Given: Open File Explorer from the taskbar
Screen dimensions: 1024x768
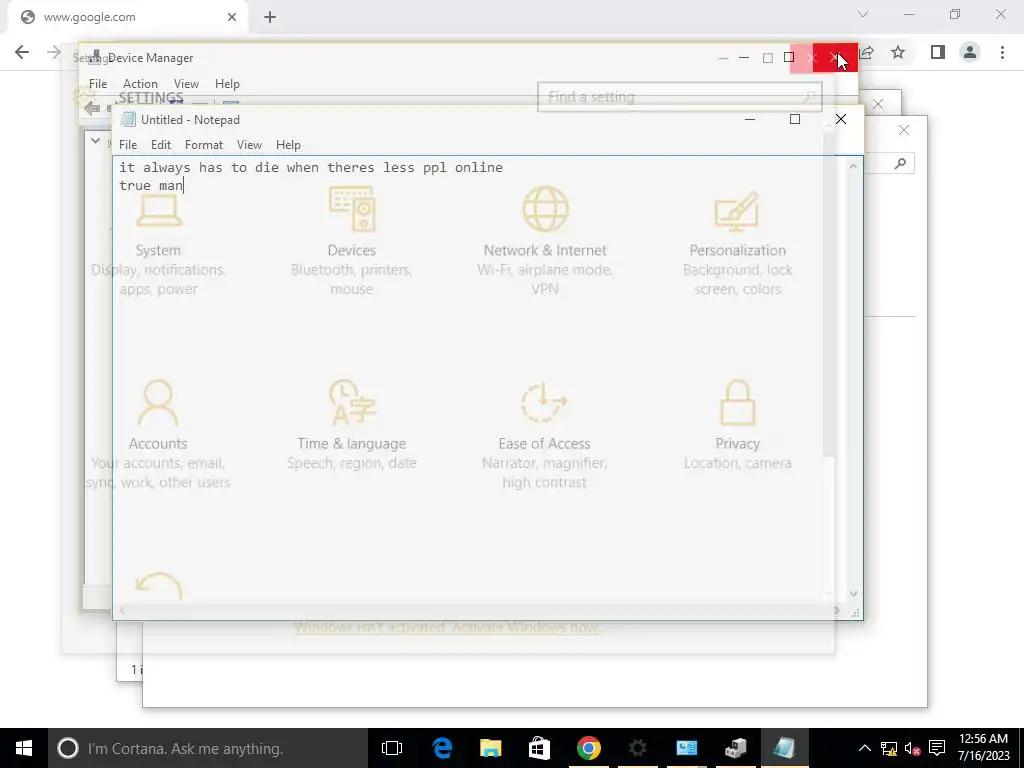Looking at the screenshot, I should point(490,748).
